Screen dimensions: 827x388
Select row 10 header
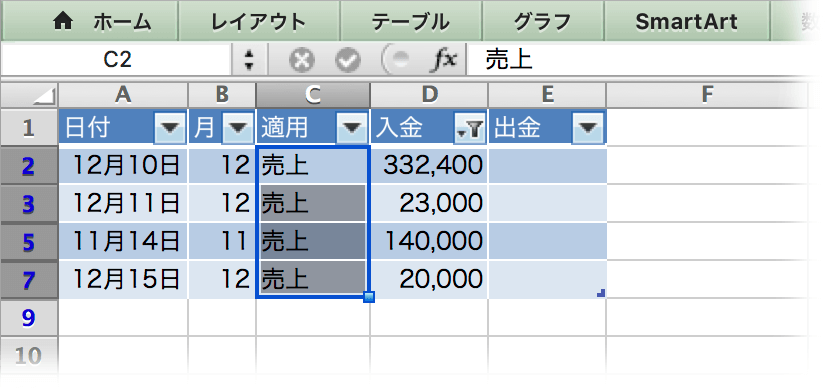28,355
